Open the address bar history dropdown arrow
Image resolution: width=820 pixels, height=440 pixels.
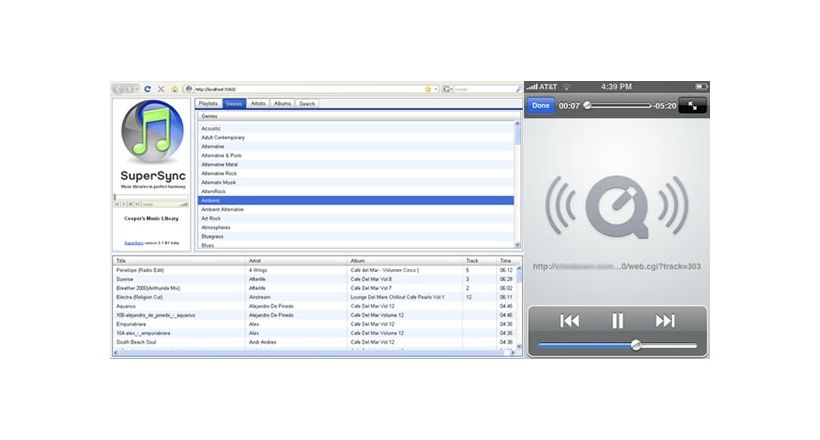436,89
